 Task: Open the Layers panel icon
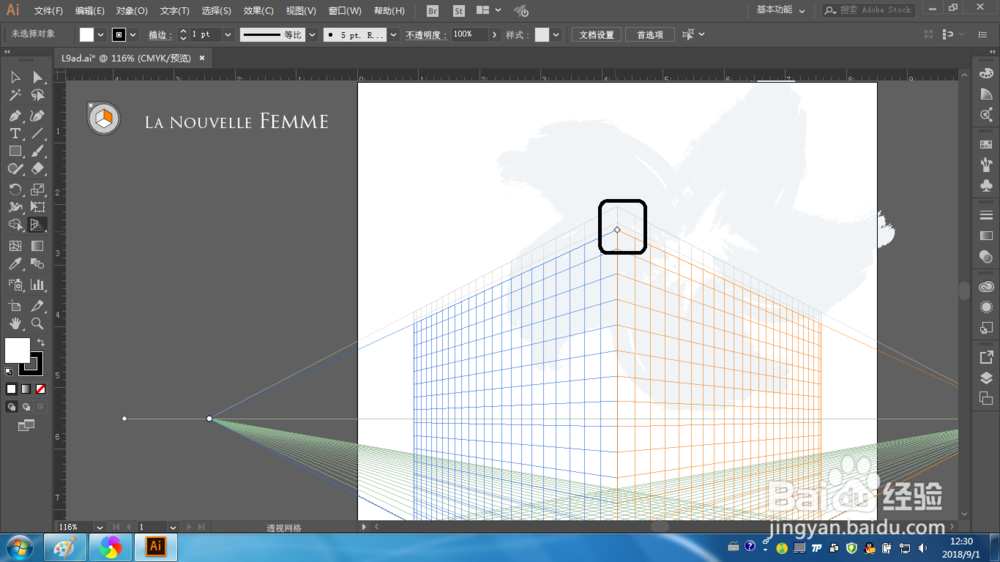[x=986, y=378]
